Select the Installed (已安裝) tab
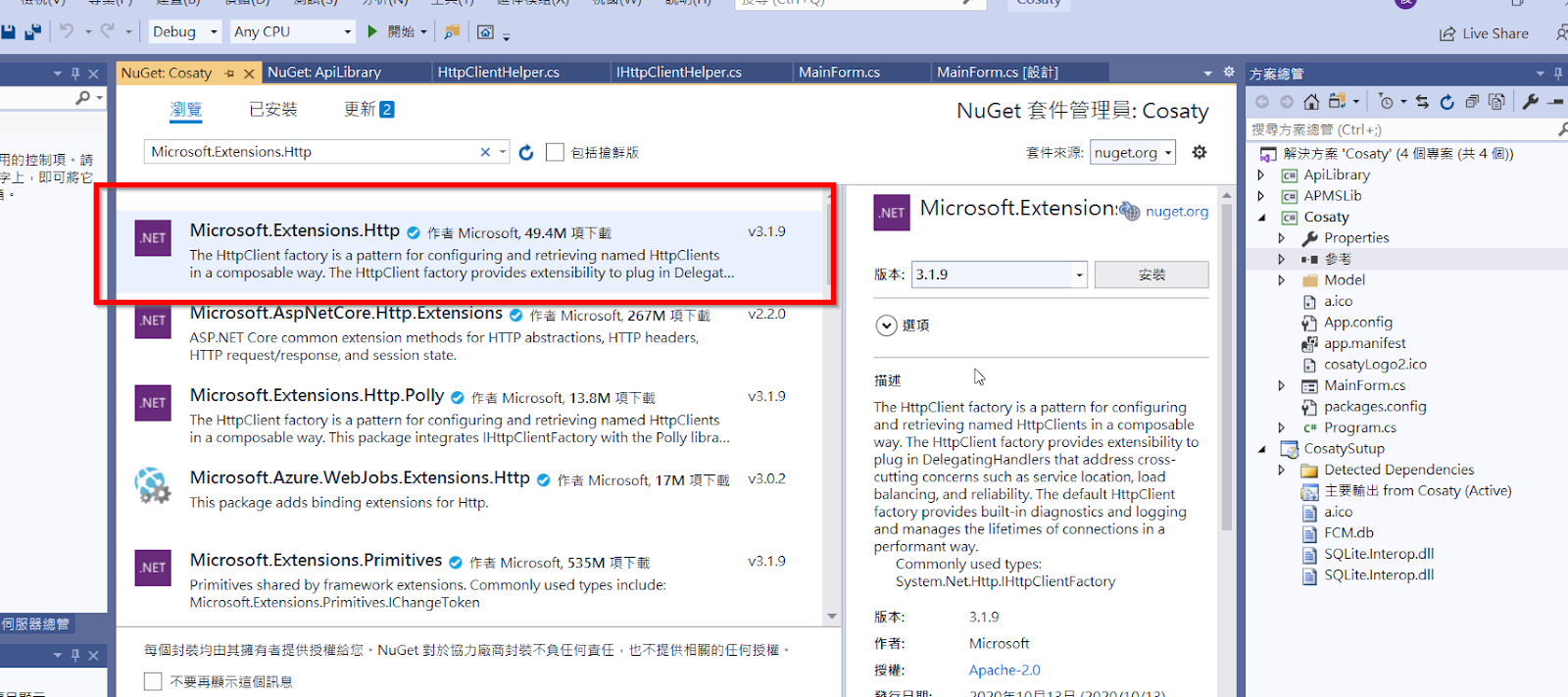The height and width of the screenshot is (697, 1568). [273, 110]
